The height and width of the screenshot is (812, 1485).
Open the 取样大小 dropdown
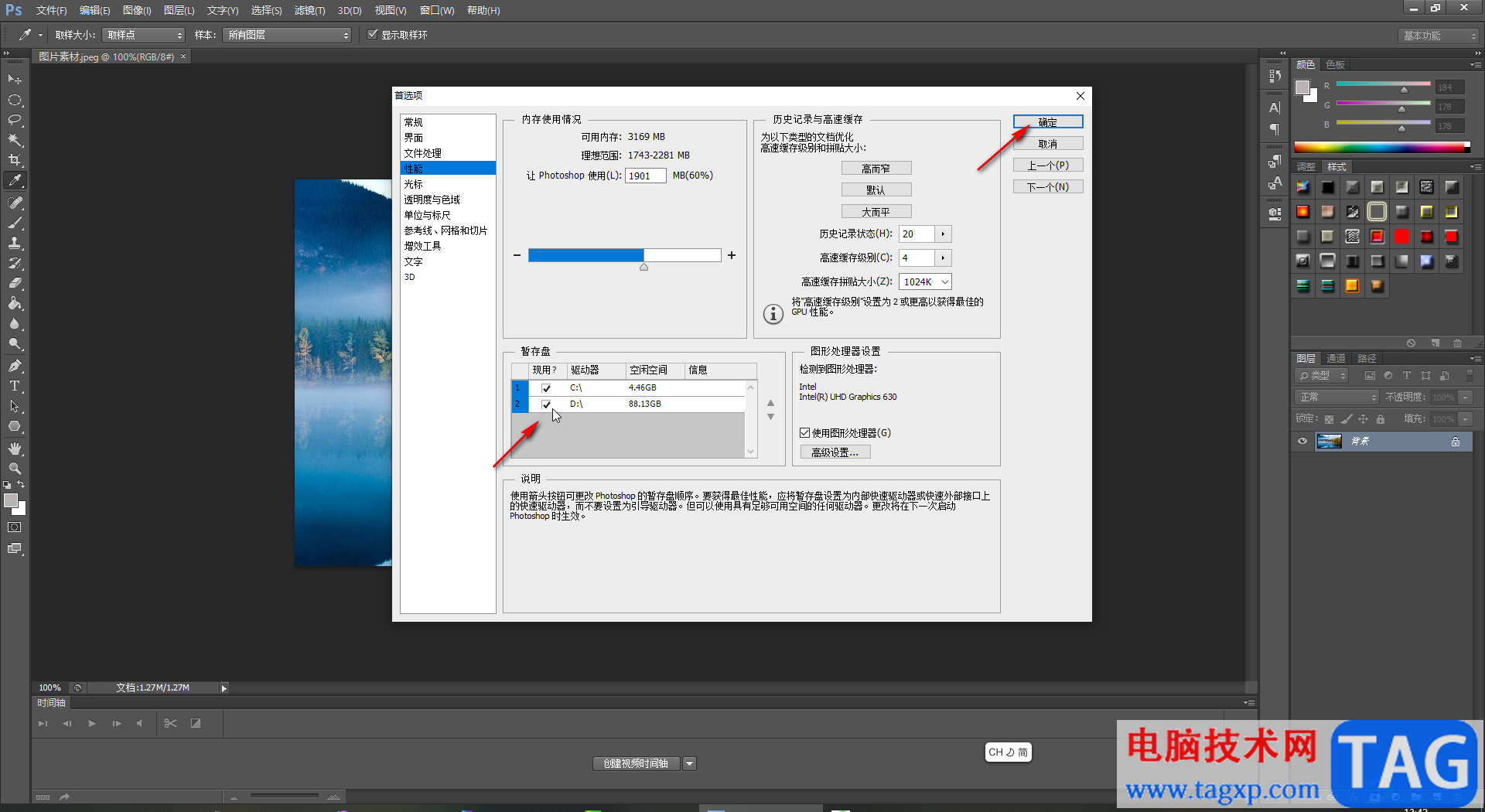pyautogui.click(x=144, y=35)
